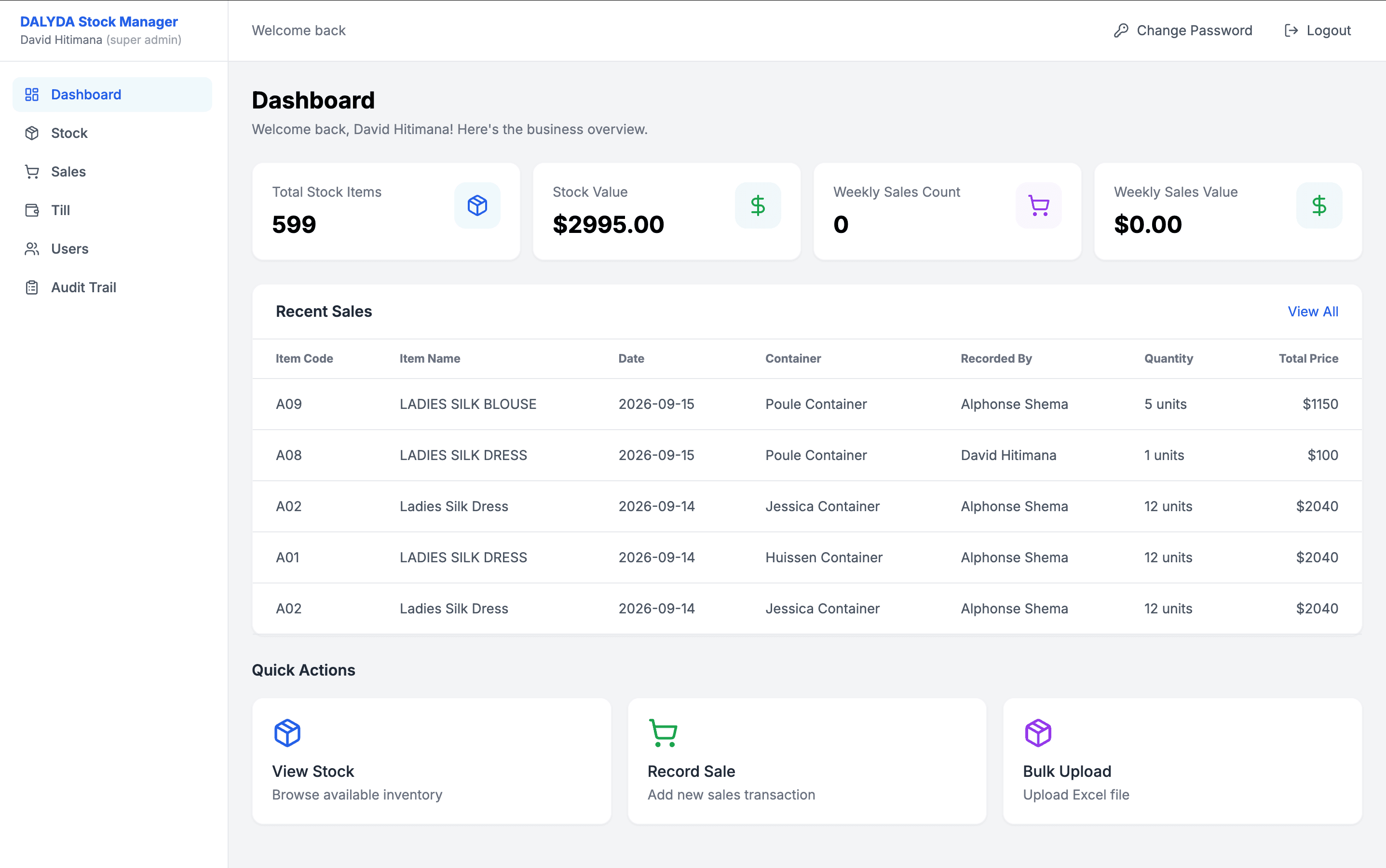Click the Dashboard grid icon in sidebar
The width and height of the screenshot is (1386, 868).
pyautogui.click(x=31, y=94)
